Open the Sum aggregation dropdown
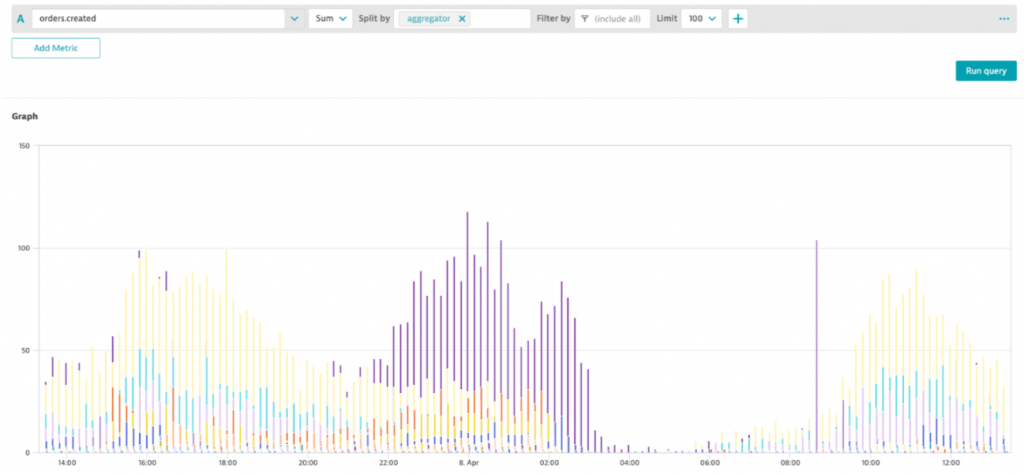1024x475 pixels. click(330, 19)
